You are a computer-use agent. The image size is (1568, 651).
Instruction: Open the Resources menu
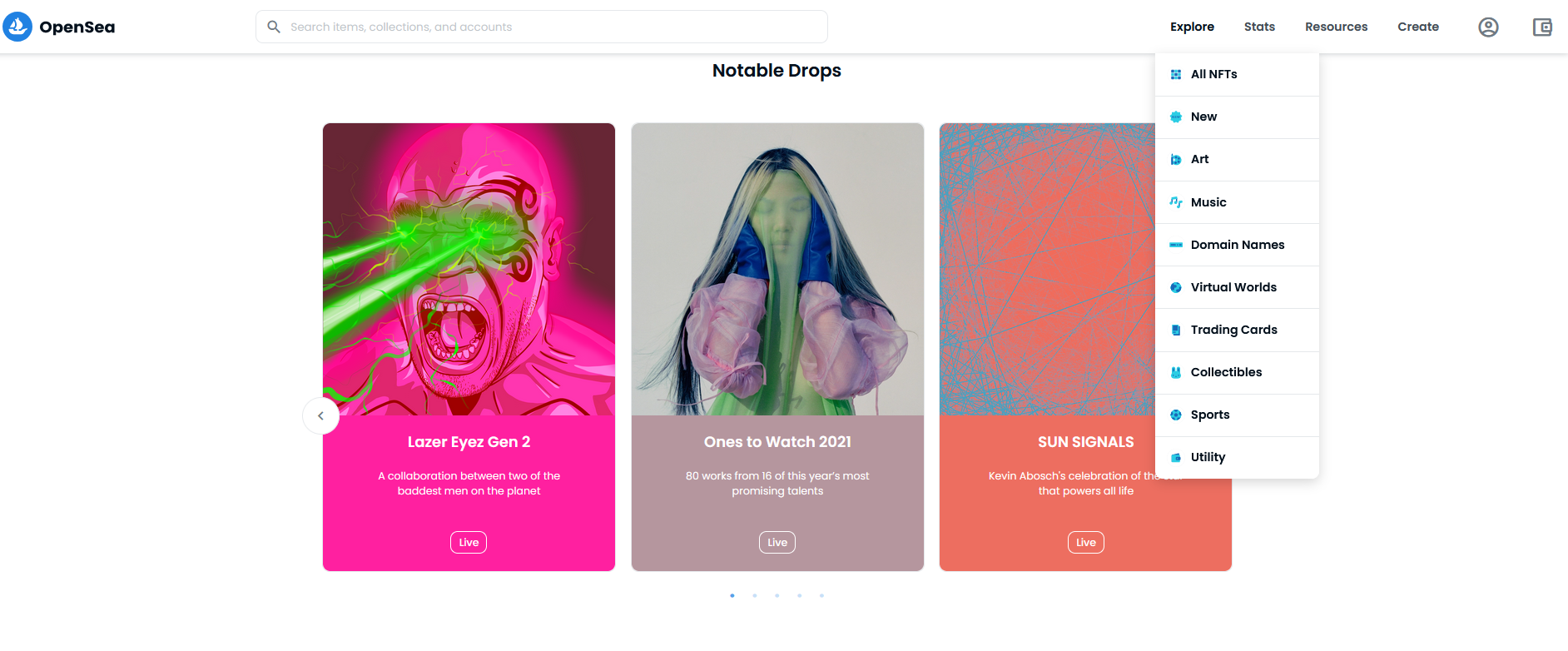[x=1336, y=27]
